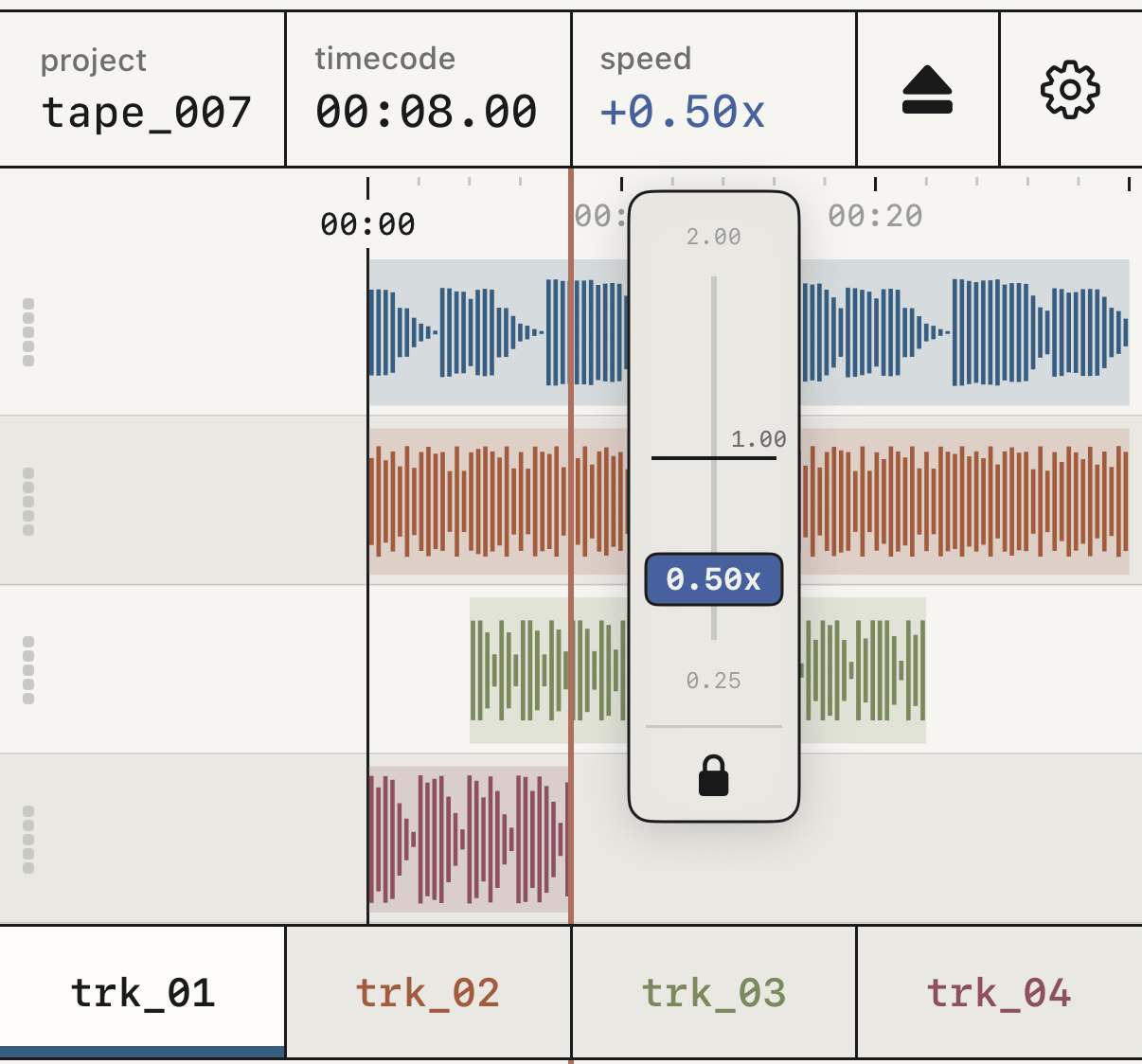
Task: Grab the blue track's drag handle
Action: point(28,332)
